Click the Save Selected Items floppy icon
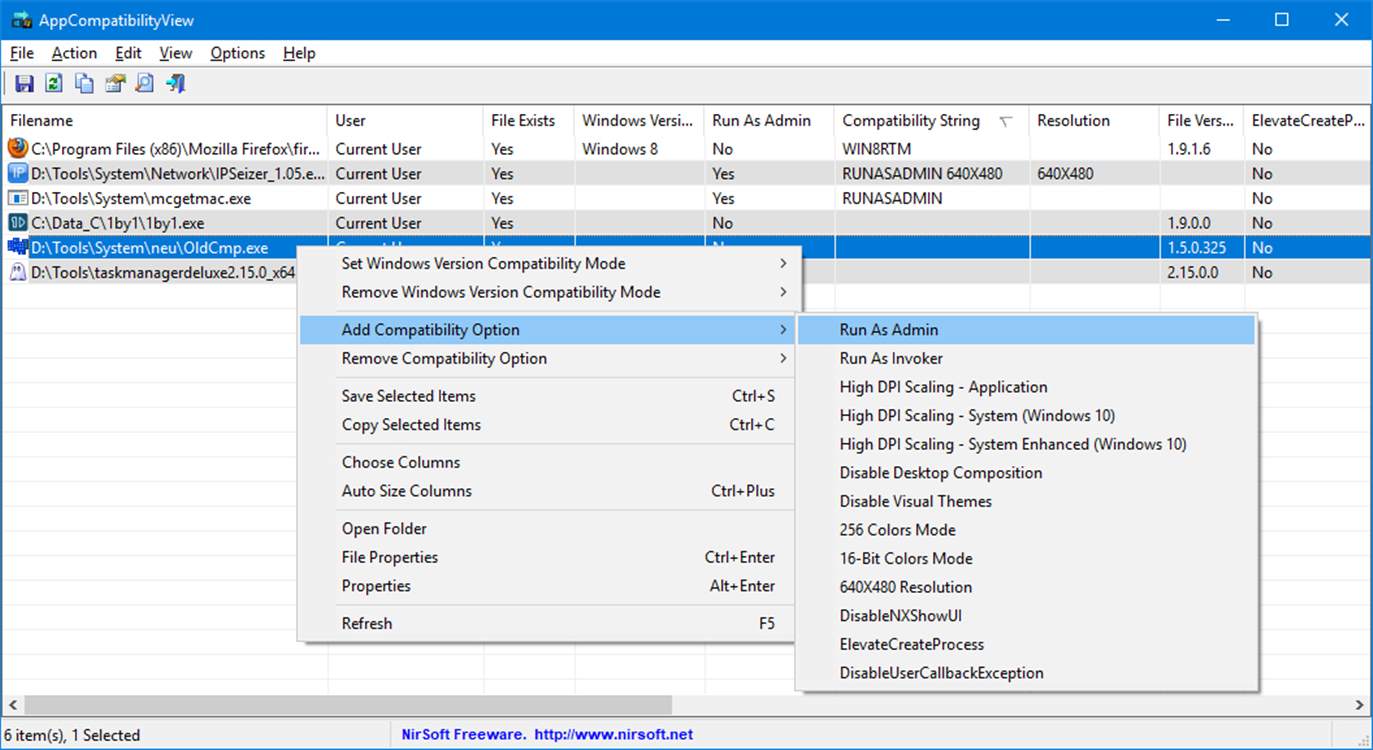The height and width of the screenshot is (750, 1373). (24, 84)
